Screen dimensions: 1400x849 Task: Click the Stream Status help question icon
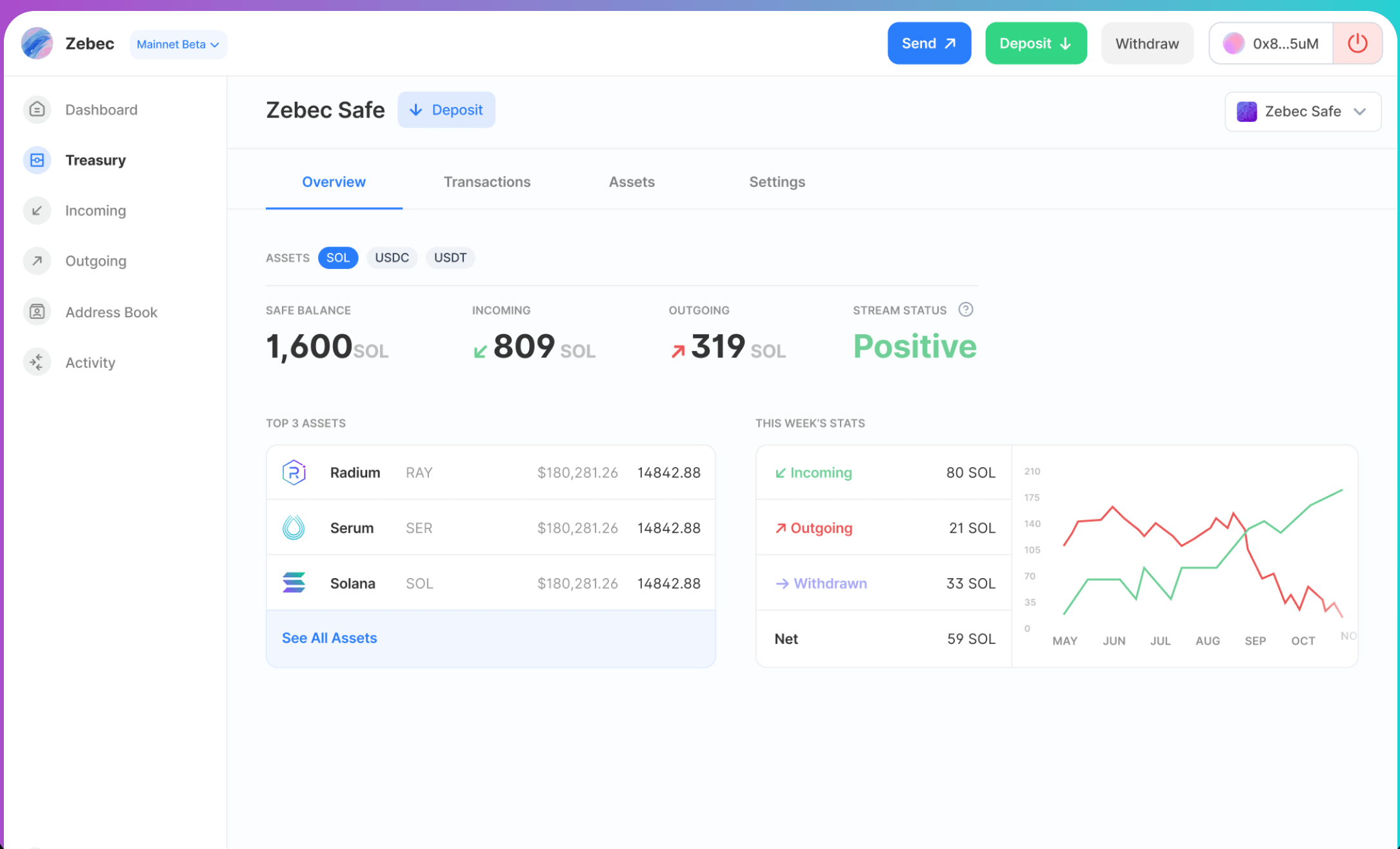965,310
